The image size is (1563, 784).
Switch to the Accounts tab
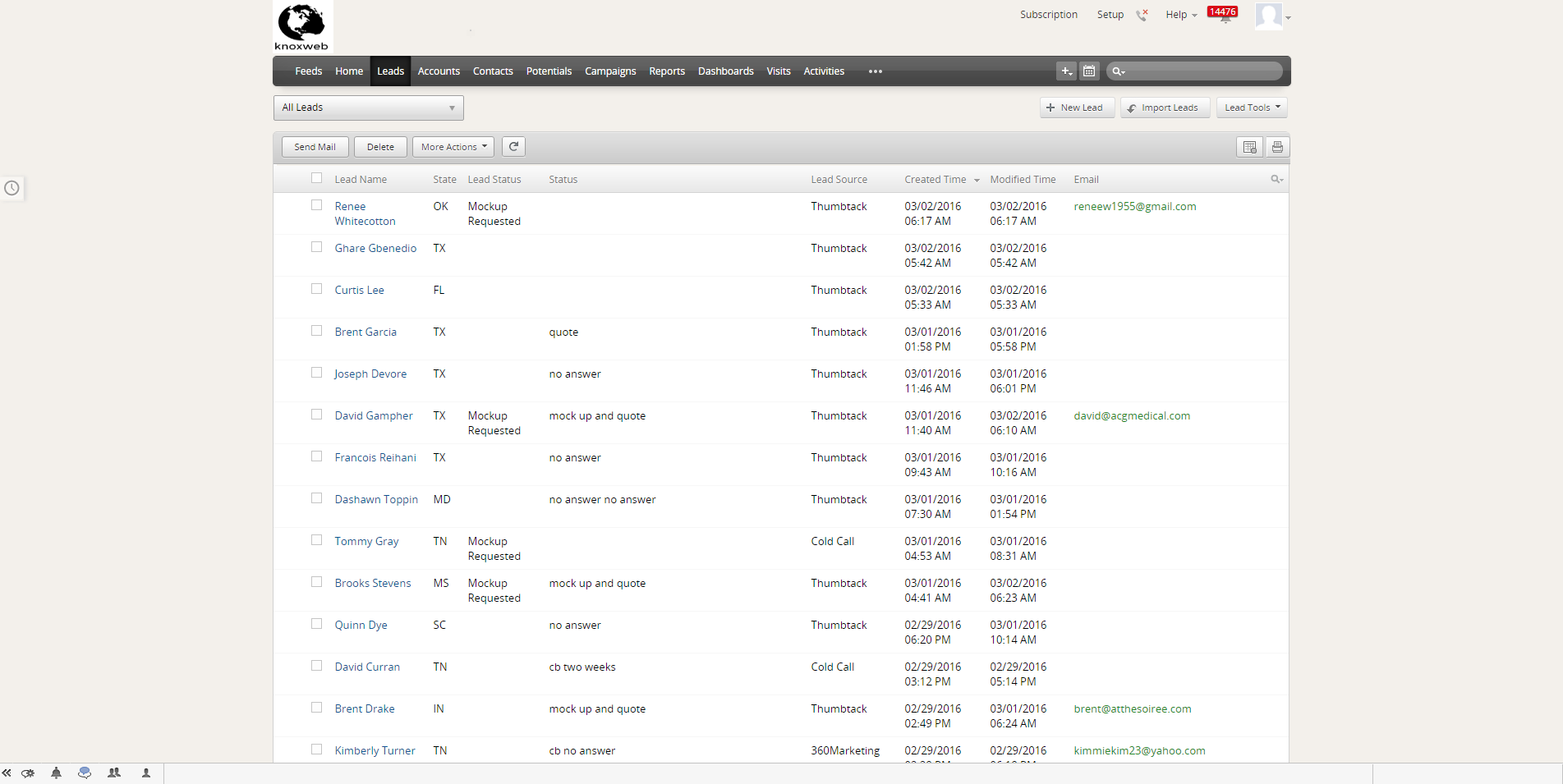(x=439, y=71)
